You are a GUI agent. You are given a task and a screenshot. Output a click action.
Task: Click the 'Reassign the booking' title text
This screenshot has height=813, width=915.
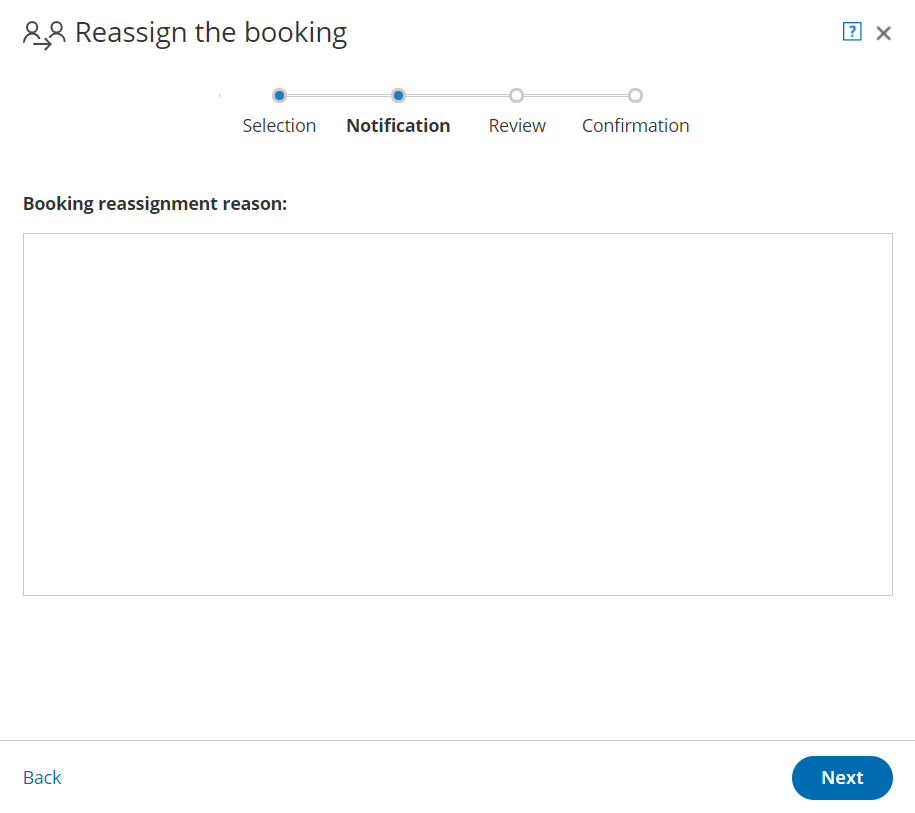tap(211, 33)
